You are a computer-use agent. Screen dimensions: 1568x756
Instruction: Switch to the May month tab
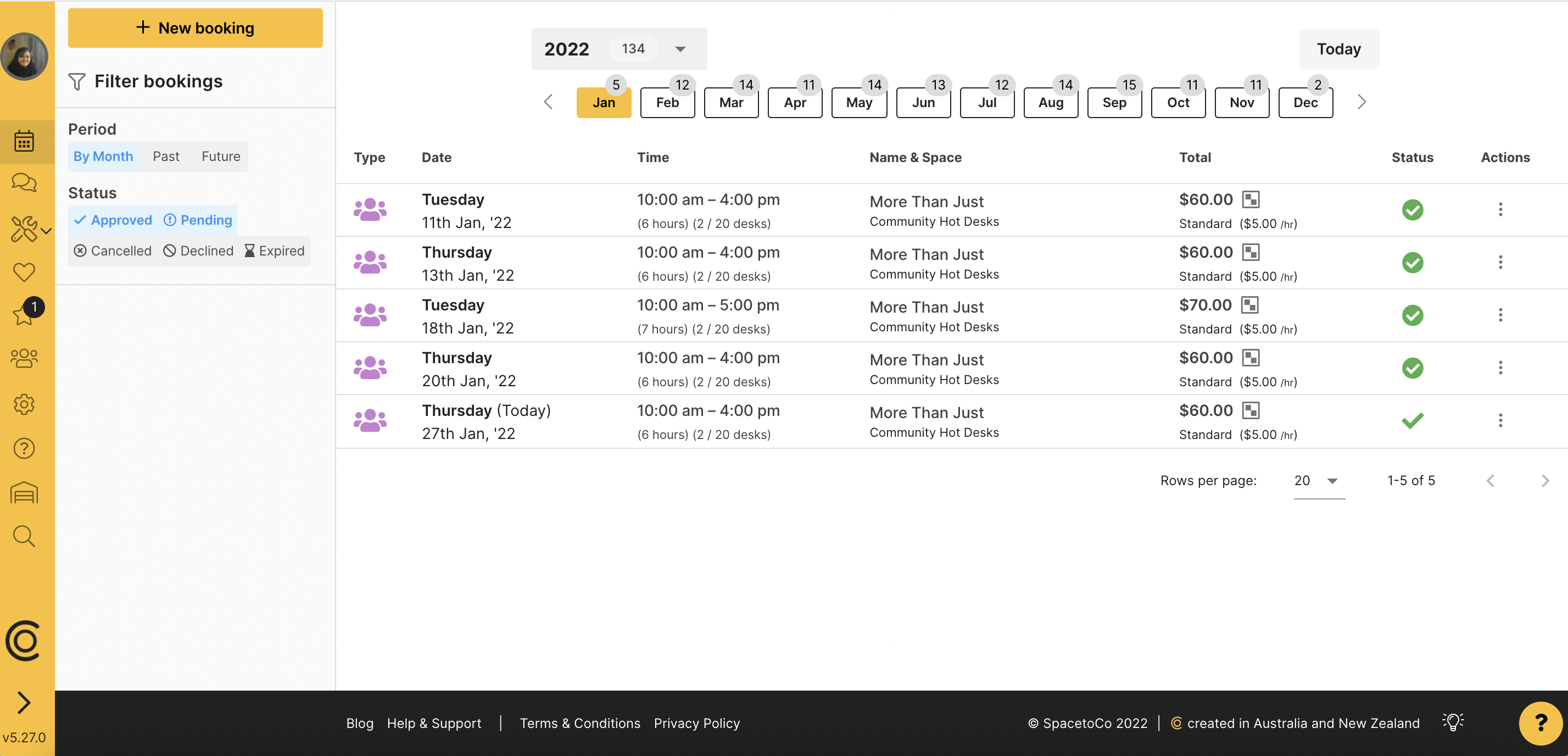[x=859, y=102]
